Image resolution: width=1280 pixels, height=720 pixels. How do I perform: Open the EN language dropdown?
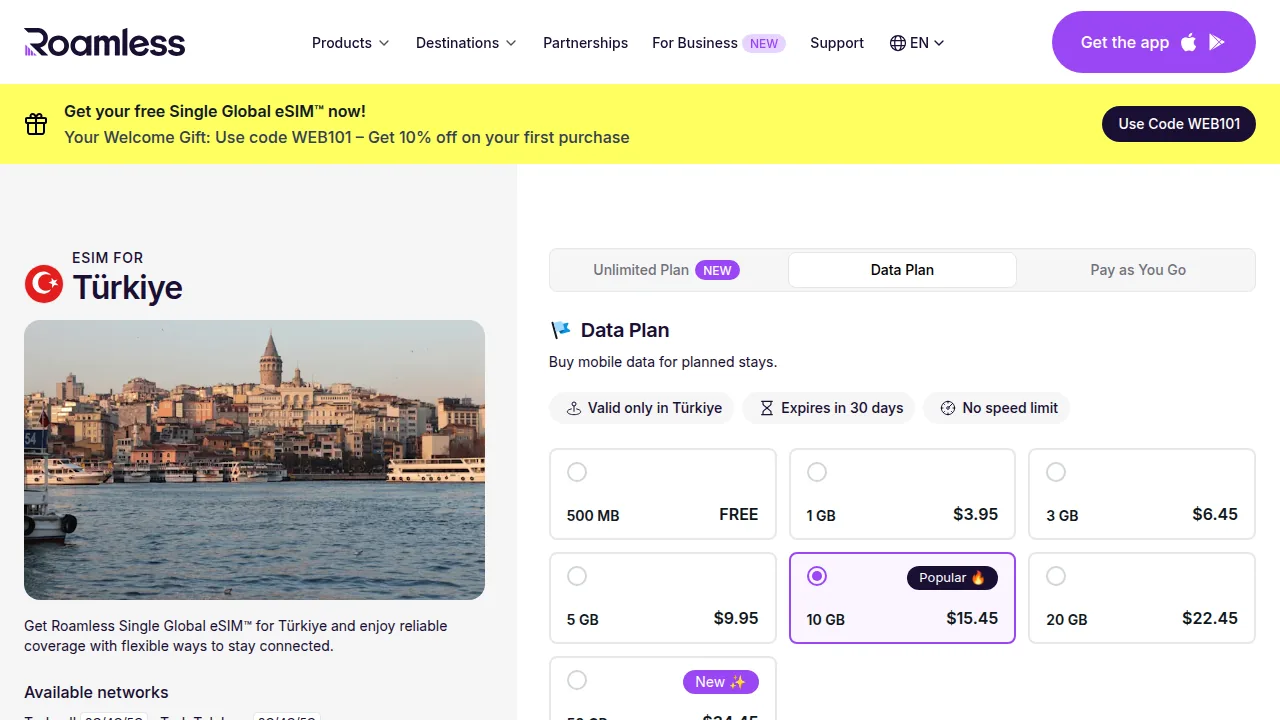tap(917, 43)
